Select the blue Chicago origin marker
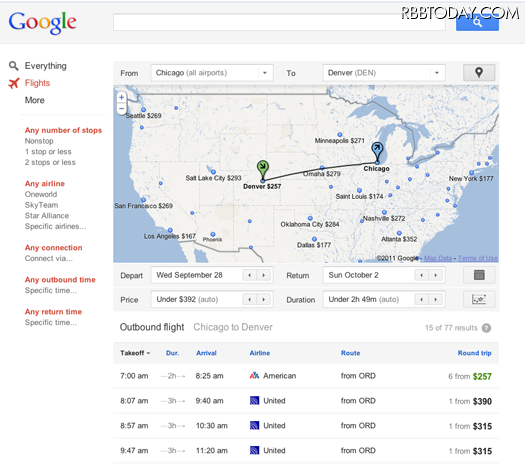 pyautogui.click(x=377, y=151)
